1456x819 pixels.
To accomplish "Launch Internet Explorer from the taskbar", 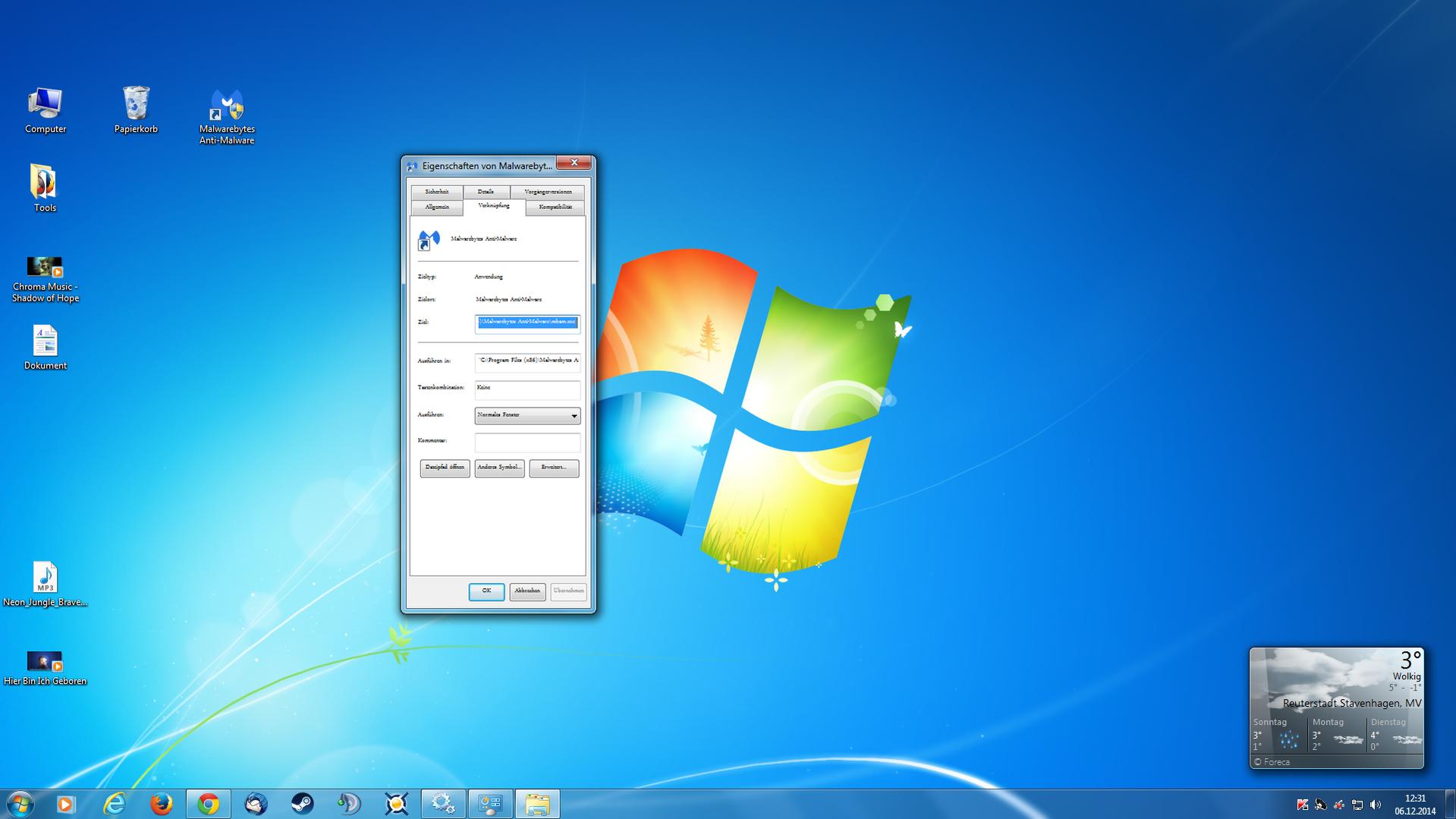I will [114, 804].
